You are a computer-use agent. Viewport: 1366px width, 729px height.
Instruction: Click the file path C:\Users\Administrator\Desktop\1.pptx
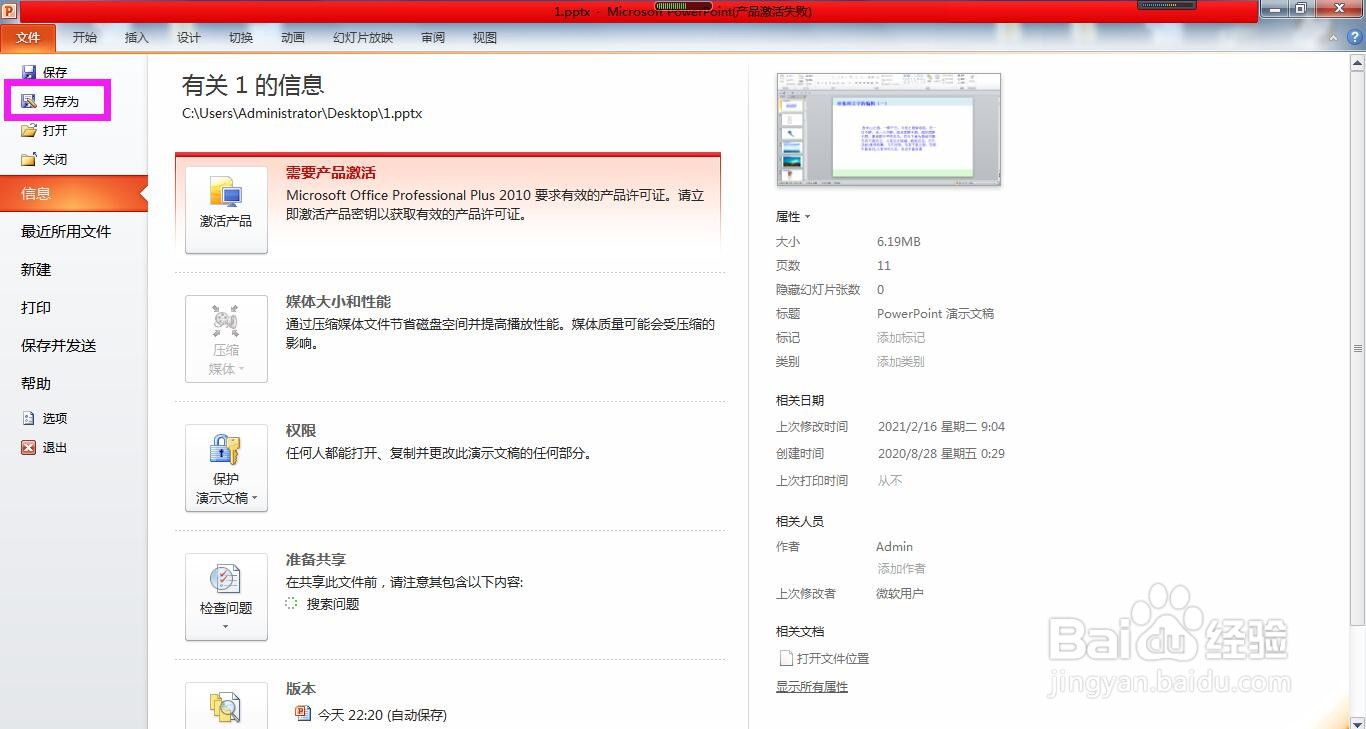tap(302, 113)
